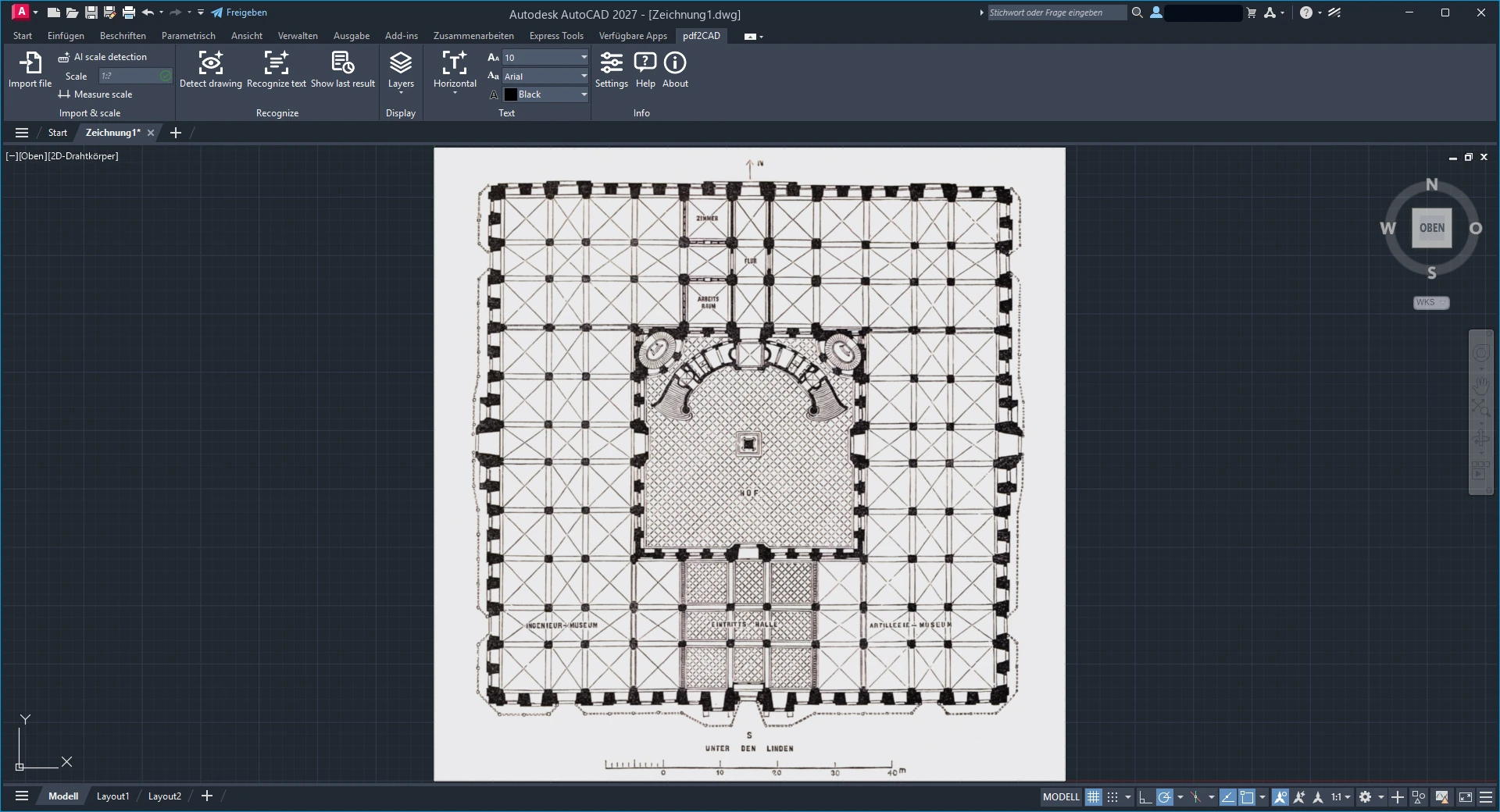This screenshot has width=1500, height=812.
Task: Open a file with the folder icon
Action: click(72, 12)
